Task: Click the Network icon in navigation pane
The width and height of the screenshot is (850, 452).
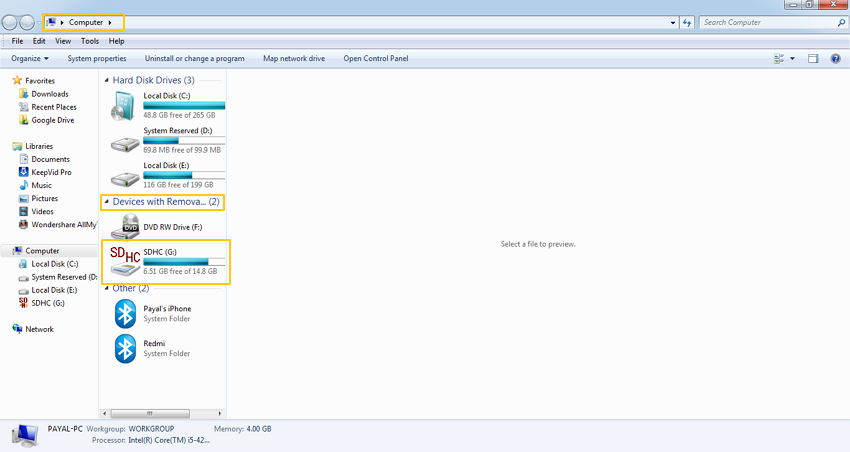Action: coord(17,329)
